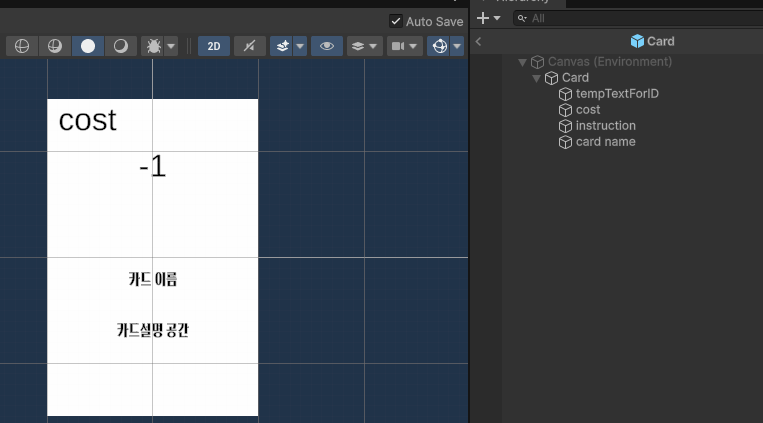763x423 pixels.
Task: Click the debug draw mode bug icon
Action: tap(153, 46)
